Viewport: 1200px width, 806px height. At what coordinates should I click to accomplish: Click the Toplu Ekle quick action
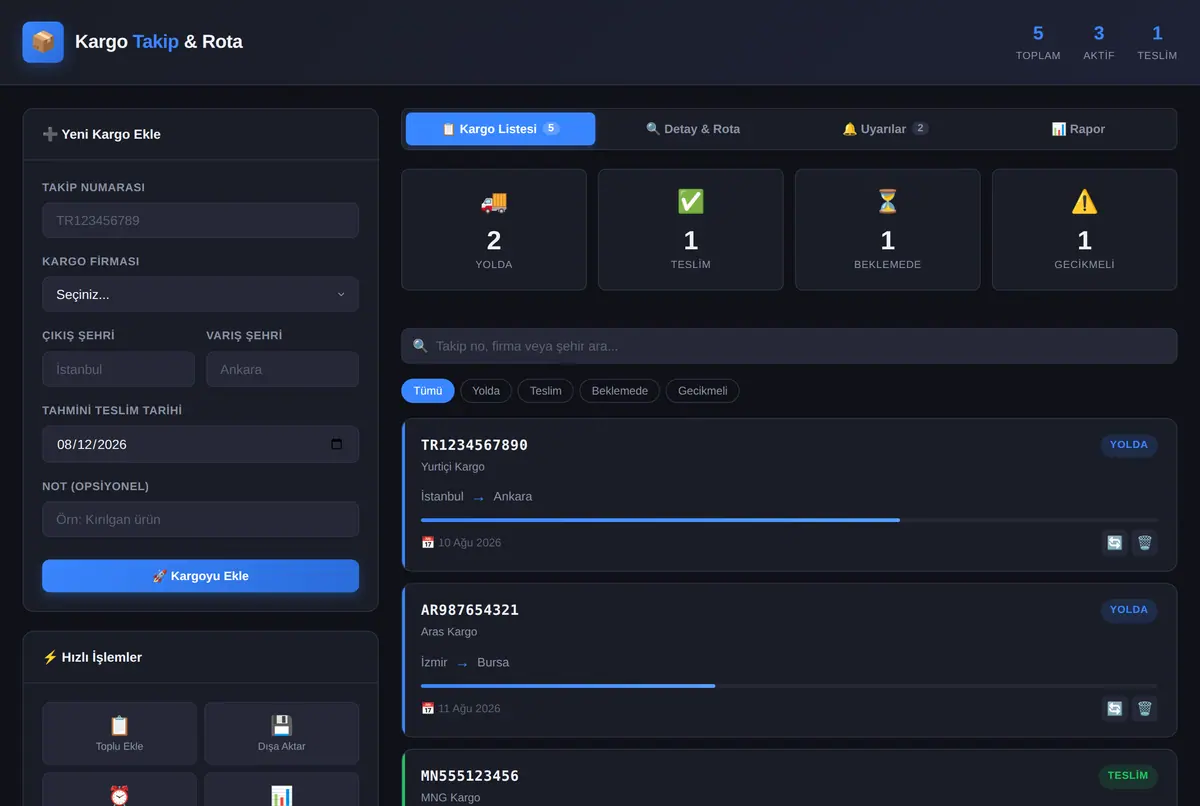[x=120, y=733]
